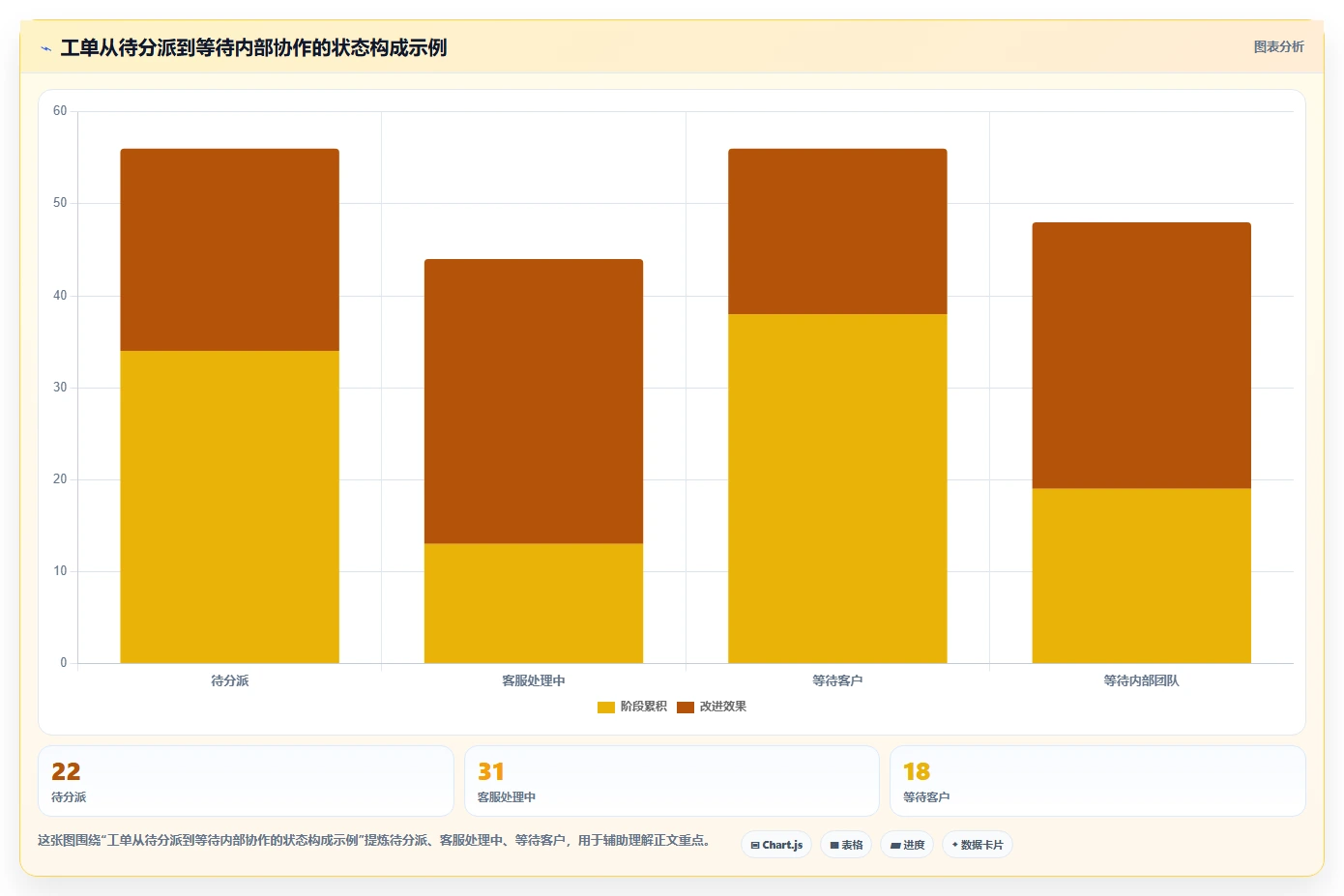Open the 22 待分派 stat card
Screen dimensions: 1344x896
pyautogui.click(x=246, y=781)
